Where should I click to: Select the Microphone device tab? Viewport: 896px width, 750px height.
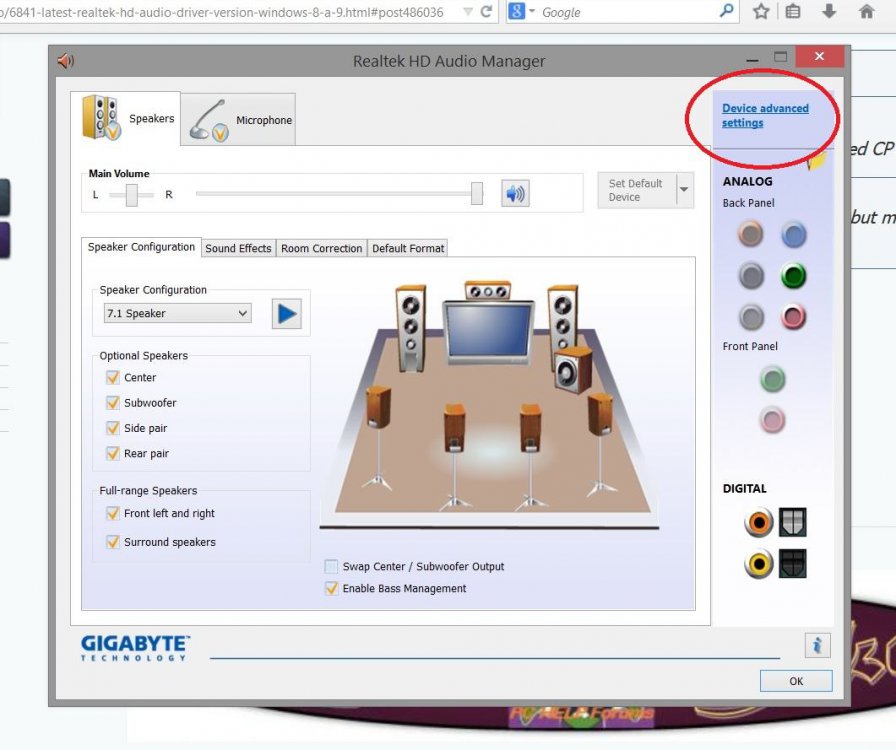[x=239, y=120]
